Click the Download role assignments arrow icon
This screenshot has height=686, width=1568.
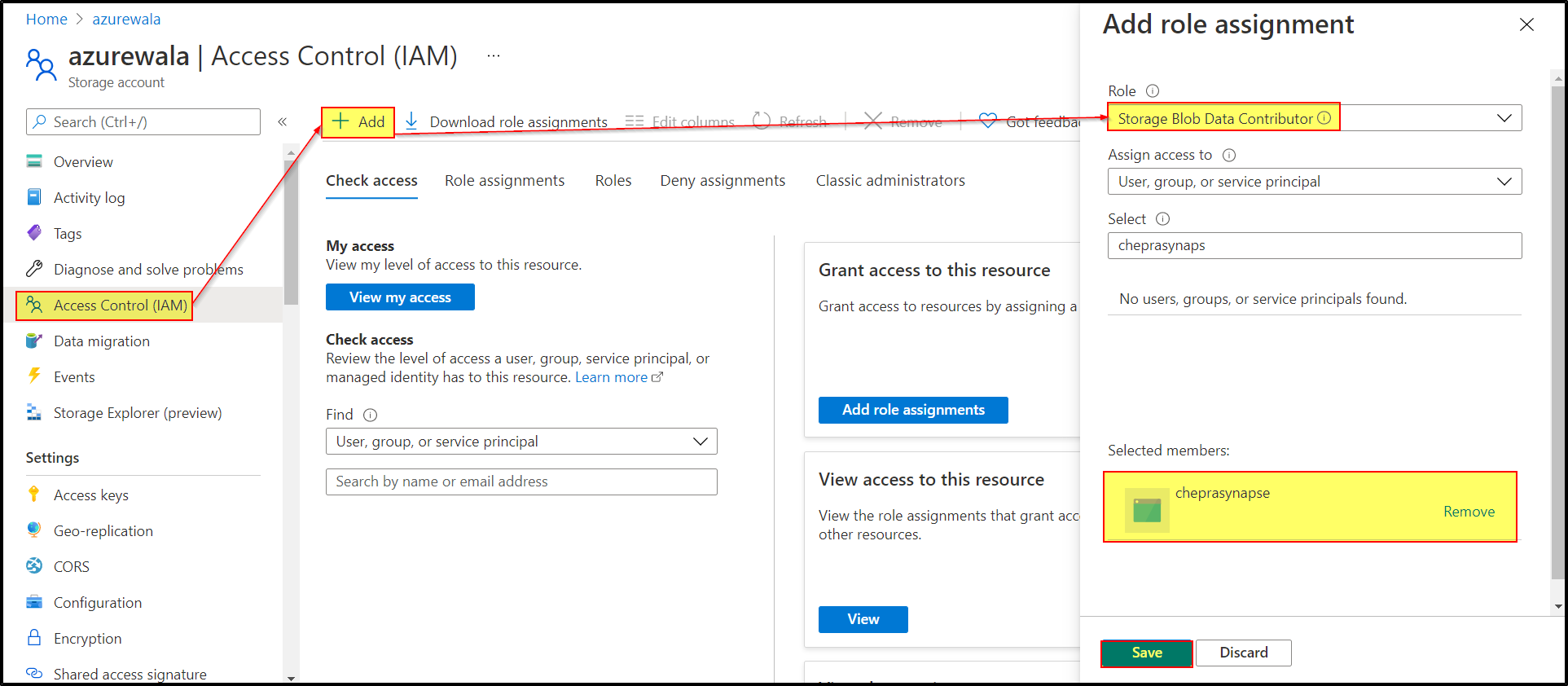[x=411, y=121]
